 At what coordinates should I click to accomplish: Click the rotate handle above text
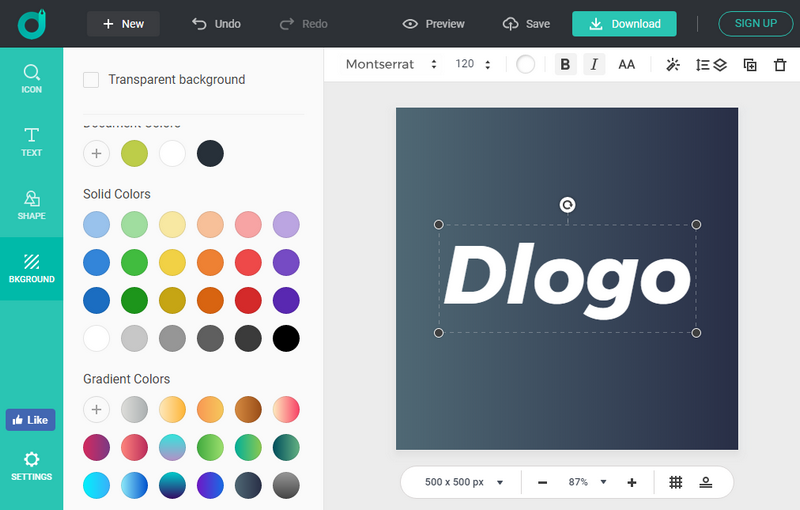[x=567, y=205]
